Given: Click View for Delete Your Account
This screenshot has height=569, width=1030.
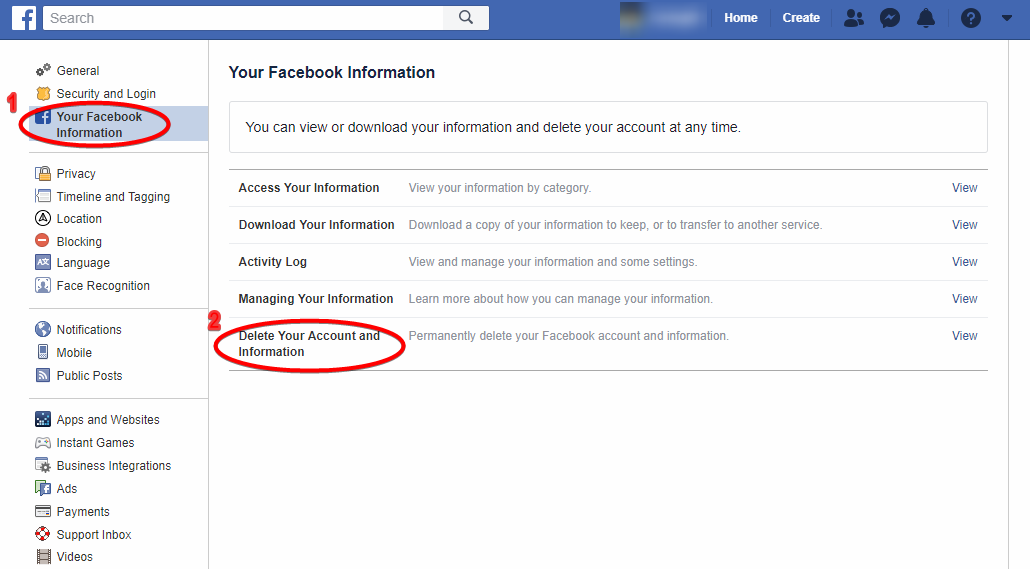Looking at the screenshot, I should tap(964, 336).
